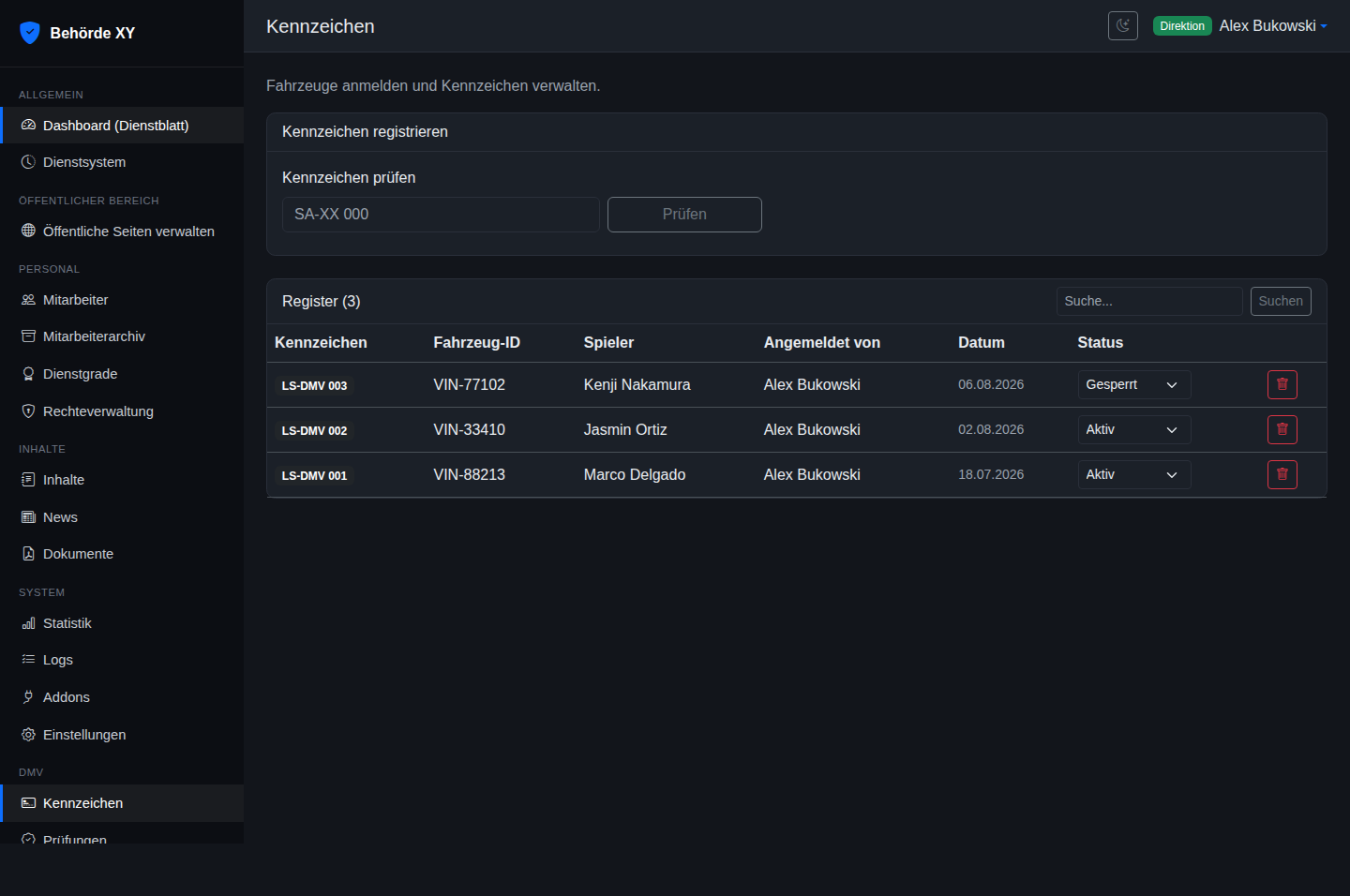Open News in sidebar
This screenshot has height=896, width=1350.
(122, 517)
